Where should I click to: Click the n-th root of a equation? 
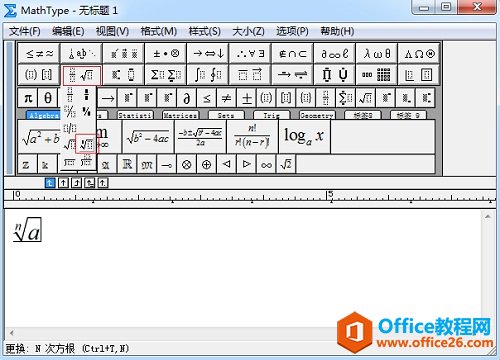[x=27, y=229]
